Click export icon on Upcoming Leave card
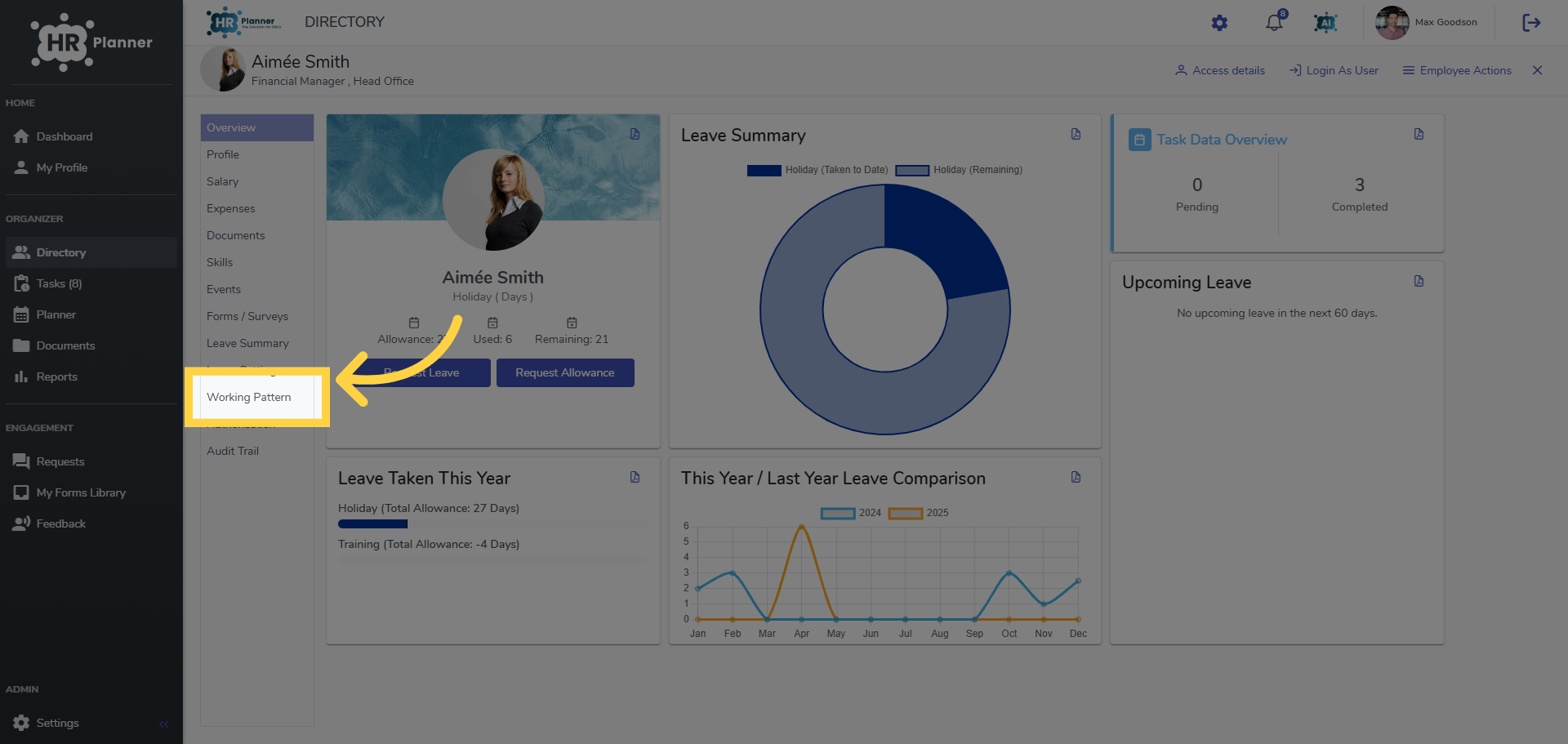This screenshot has width=1568, height=744. coord(1419,281)
